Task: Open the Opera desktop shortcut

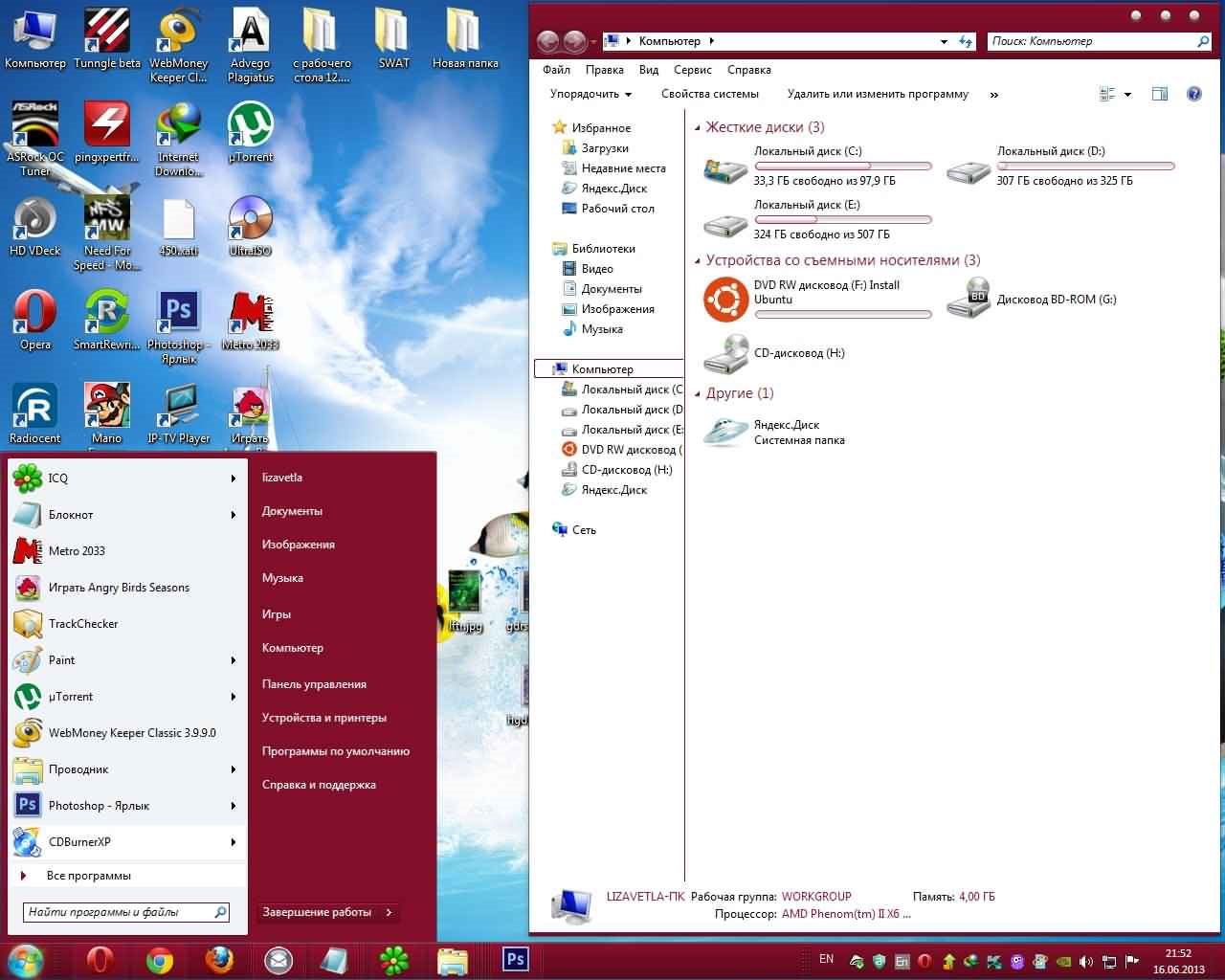Action: [x=34, y=314]
